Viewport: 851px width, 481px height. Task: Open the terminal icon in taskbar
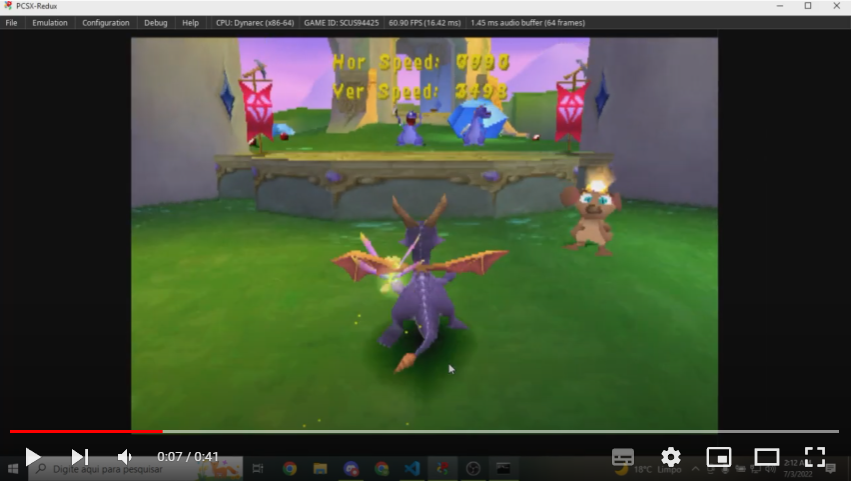[x=503, y=469]
